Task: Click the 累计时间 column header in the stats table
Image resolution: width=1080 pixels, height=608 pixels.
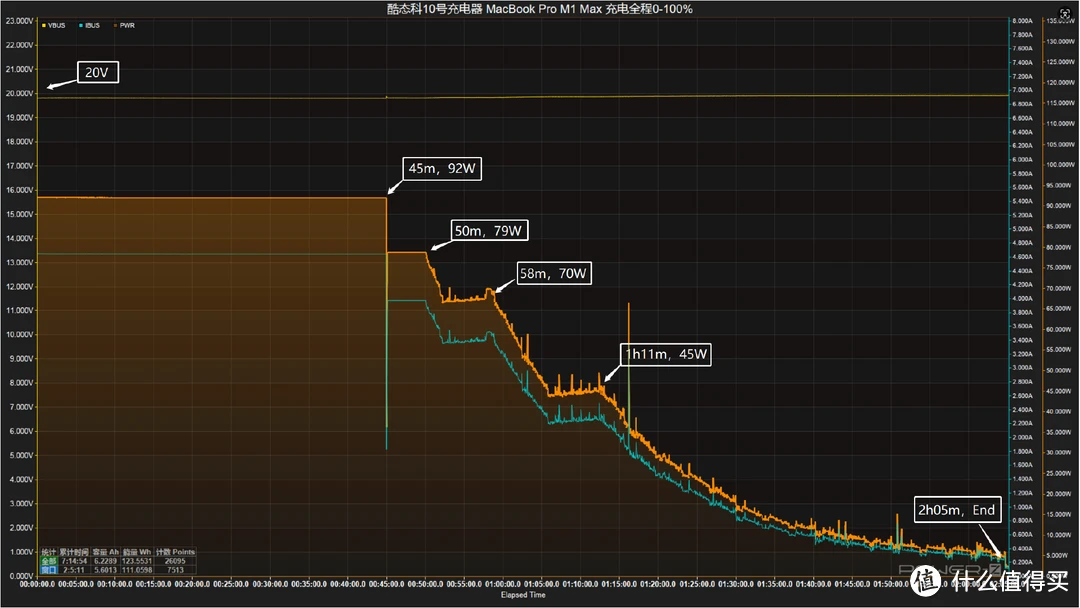Action: (x=76, y=551)
